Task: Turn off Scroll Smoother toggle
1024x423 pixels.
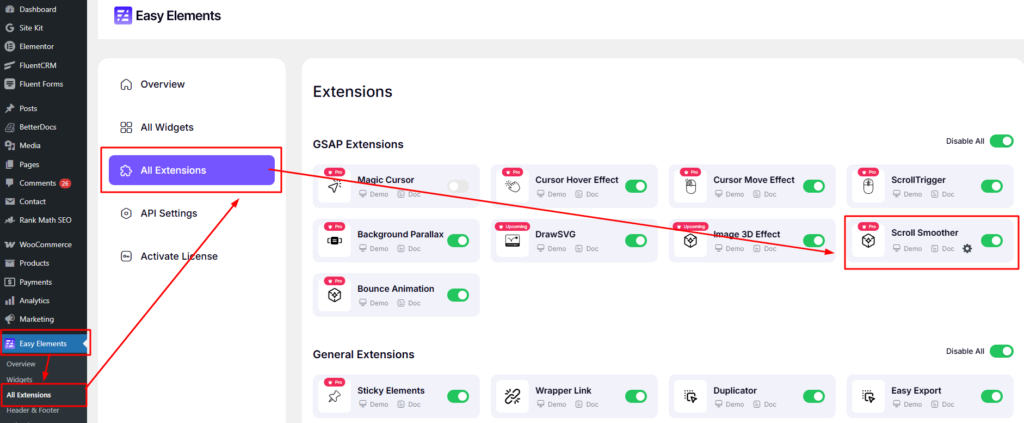Action: pyautogui.click(x=992, y=241)
